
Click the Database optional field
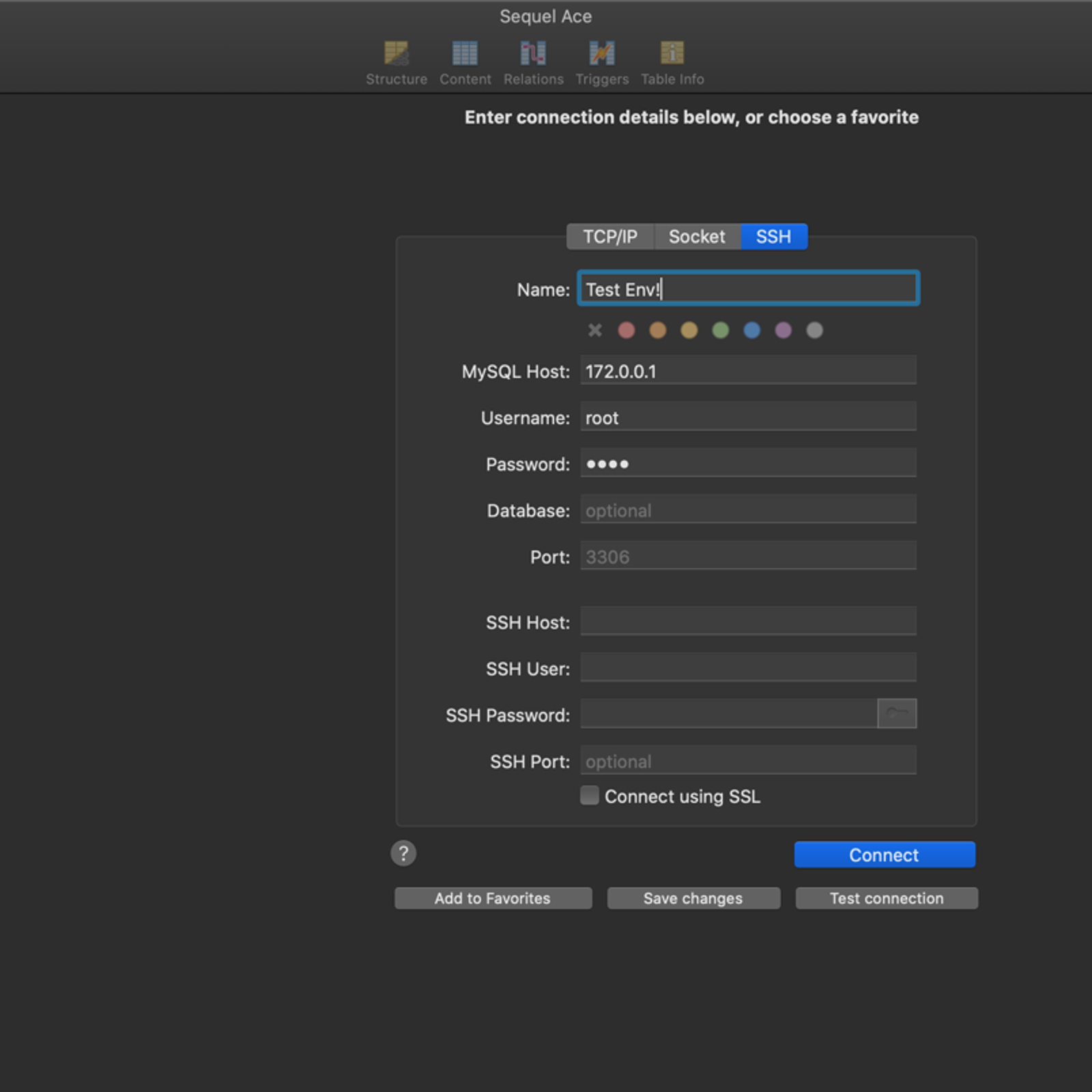pyautogui.click(x=749, y=509)
